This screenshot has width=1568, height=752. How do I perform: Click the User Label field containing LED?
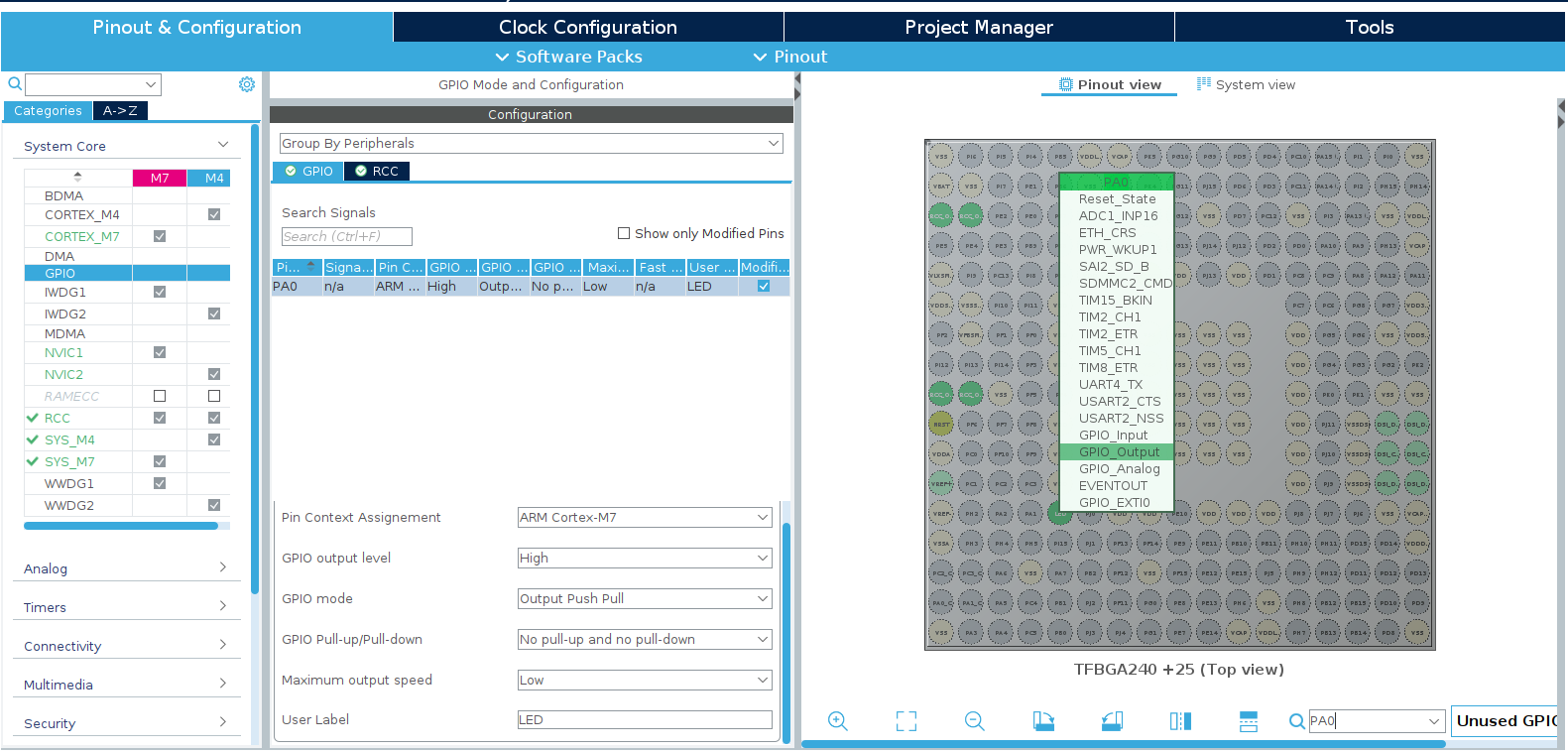point(645,720)
